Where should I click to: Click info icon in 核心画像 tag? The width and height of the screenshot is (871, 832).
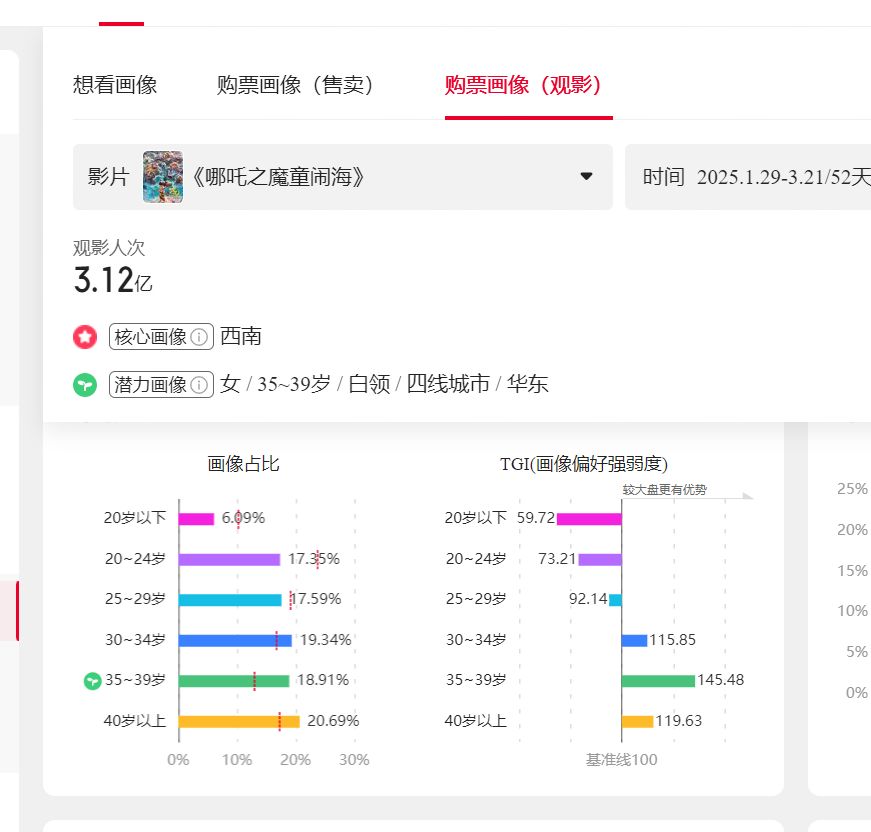199,337
